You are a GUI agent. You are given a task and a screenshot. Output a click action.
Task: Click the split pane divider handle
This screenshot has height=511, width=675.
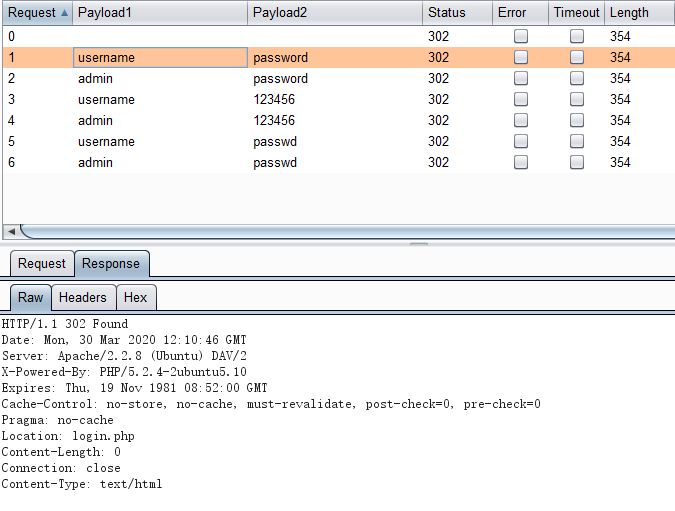click(x=419, y=243)
